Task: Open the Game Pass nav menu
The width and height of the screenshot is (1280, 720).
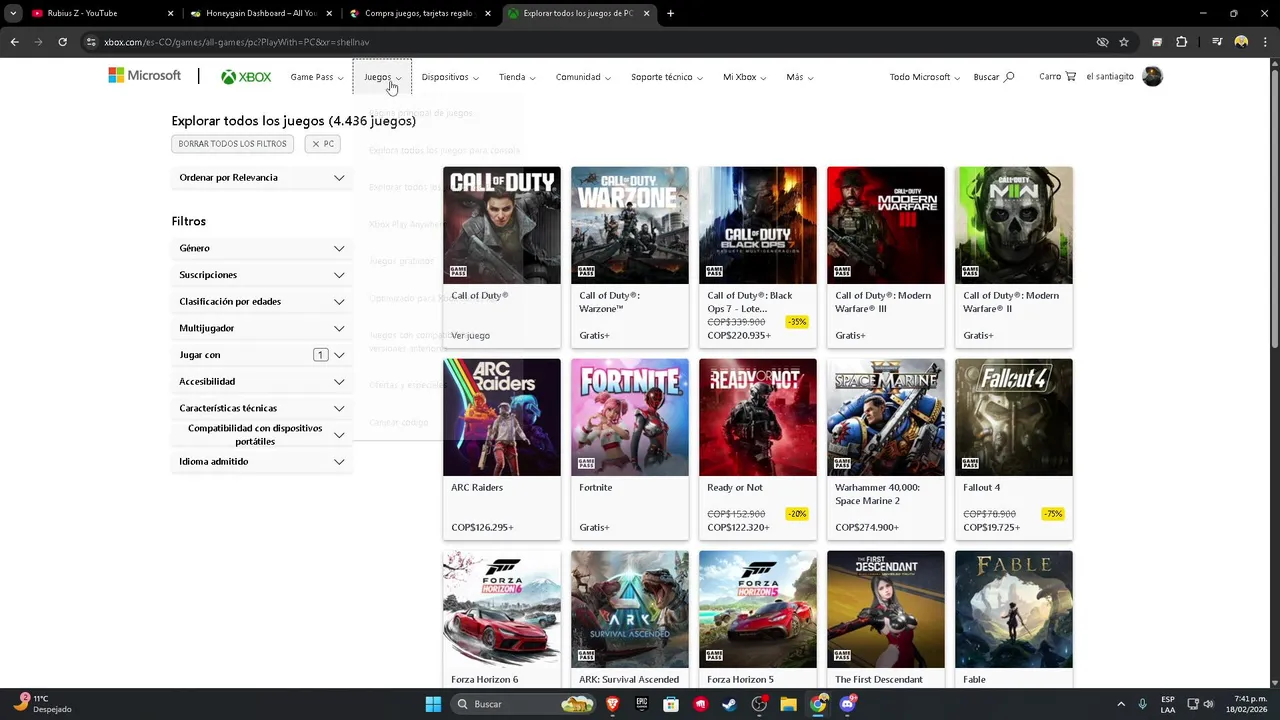Action: tap(316, 77)
